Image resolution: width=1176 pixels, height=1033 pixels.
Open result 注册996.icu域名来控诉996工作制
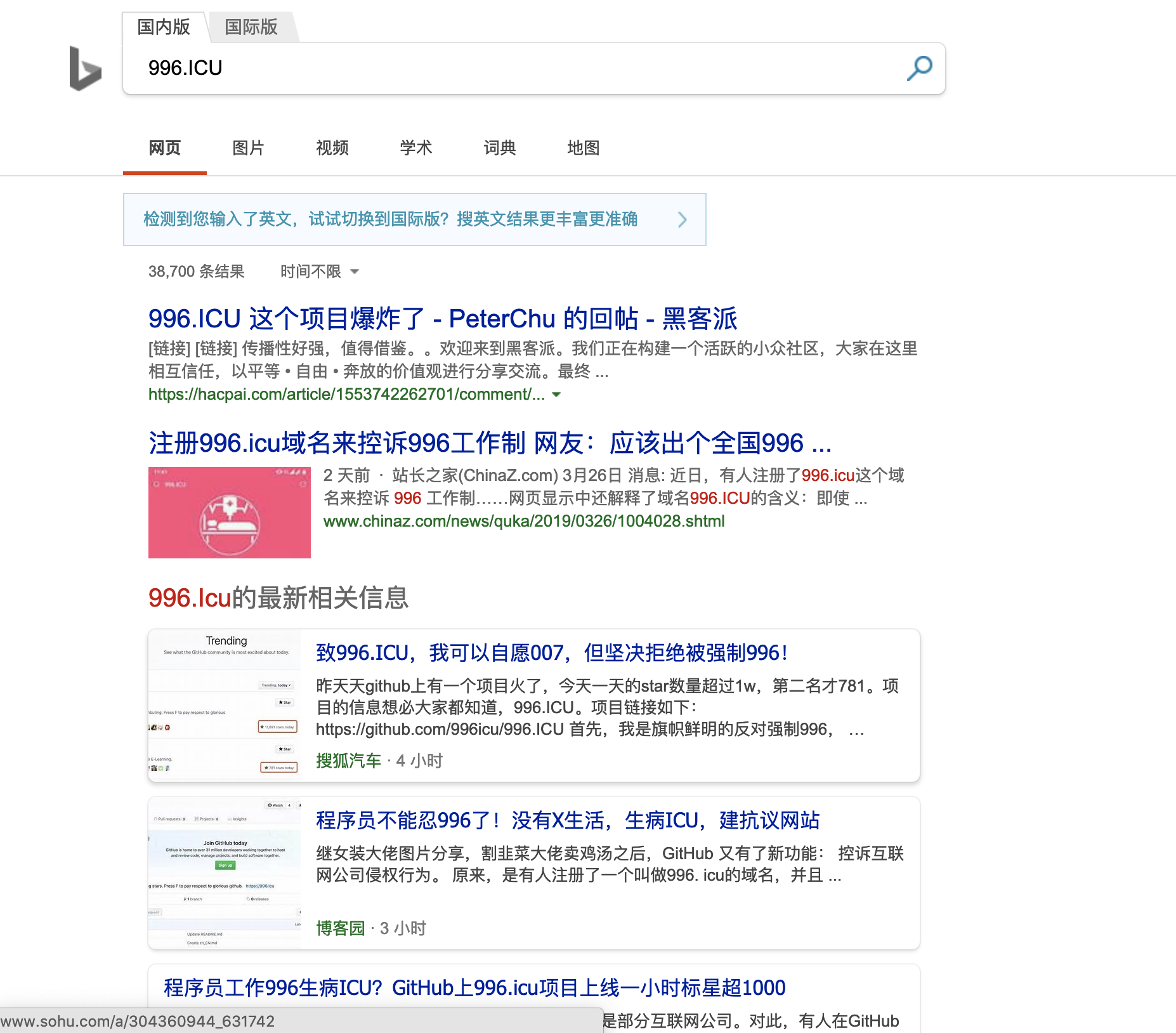490,443
